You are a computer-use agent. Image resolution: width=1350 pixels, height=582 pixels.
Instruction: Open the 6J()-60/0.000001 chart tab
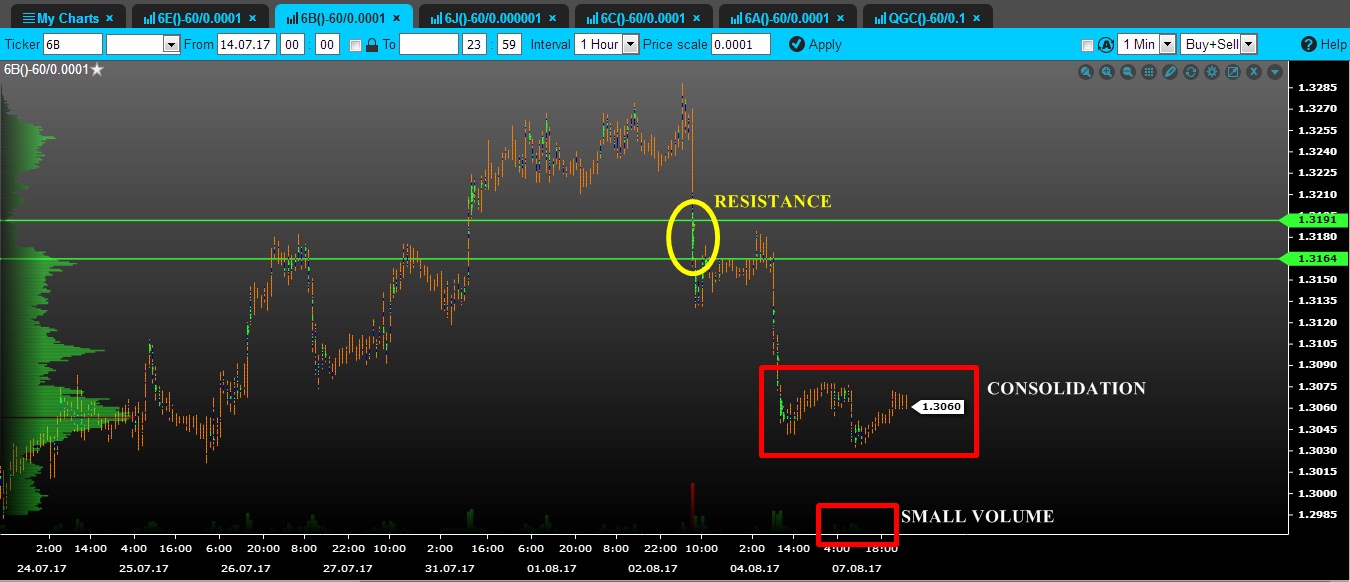[494, 18]
